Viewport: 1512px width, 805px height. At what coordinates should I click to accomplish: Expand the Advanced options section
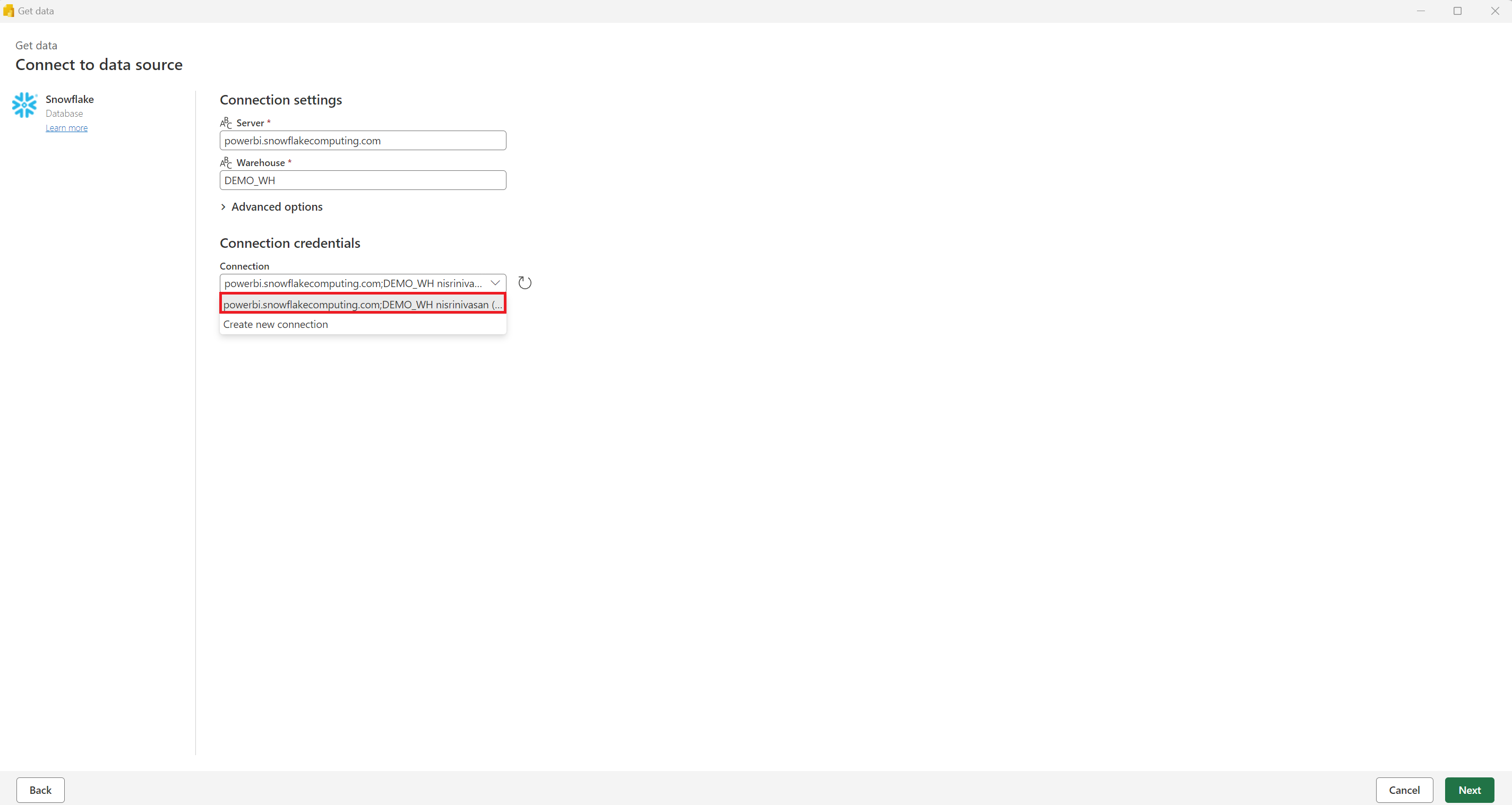[271, 206]
